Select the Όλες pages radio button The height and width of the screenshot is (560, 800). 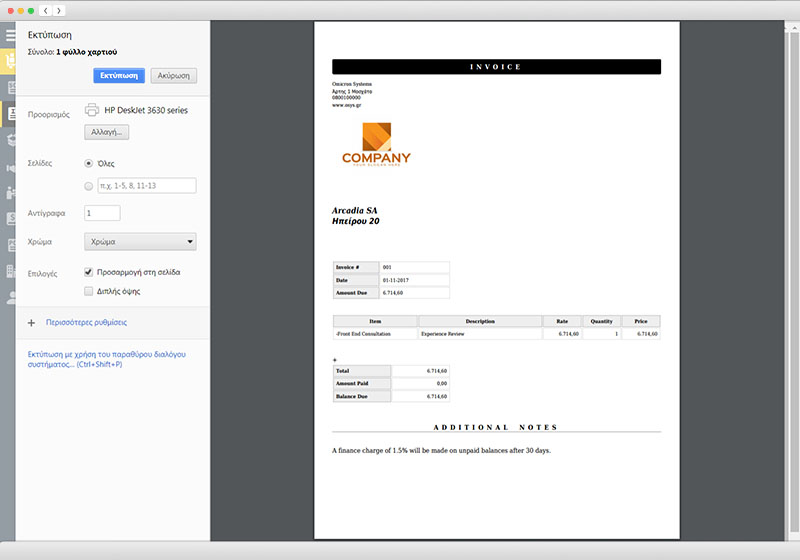89,162
